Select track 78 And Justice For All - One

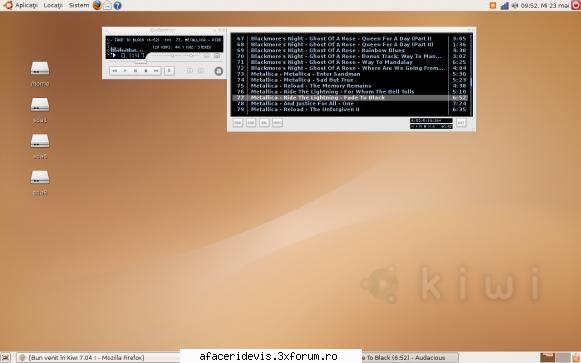pos(350,104)
